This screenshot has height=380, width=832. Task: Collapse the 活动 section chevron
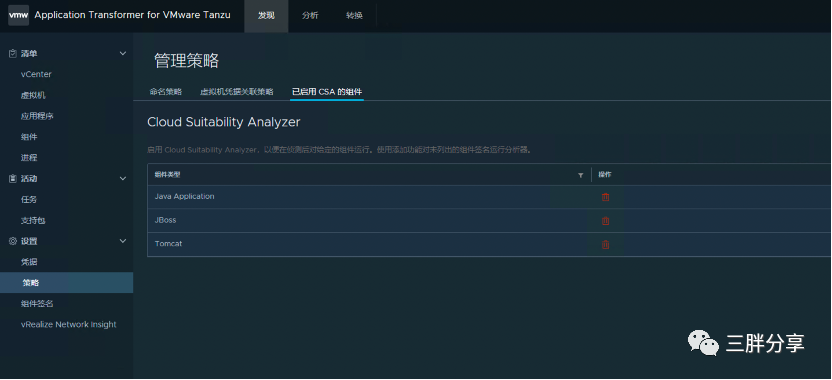123,179
